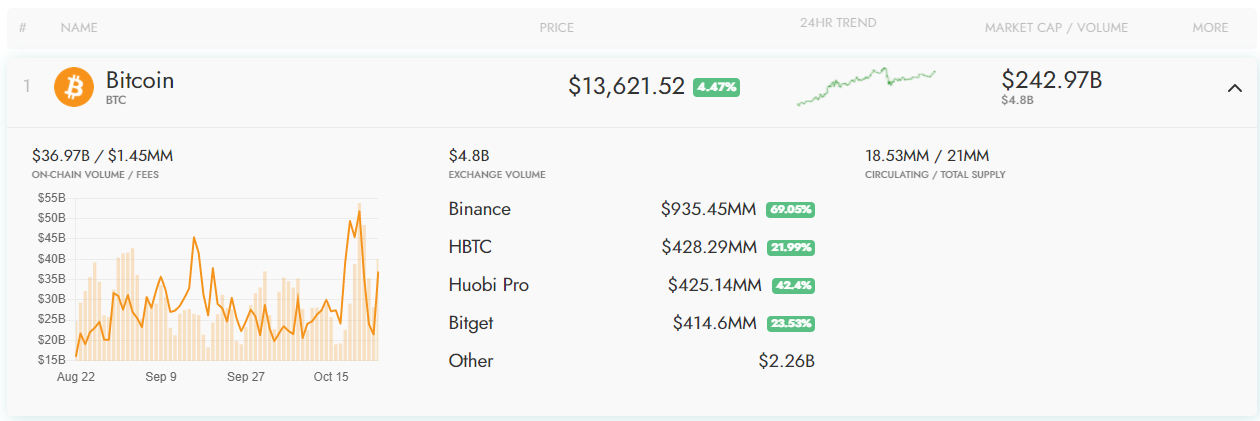Click the # rank column header
This screenshot has width=1260, height=421.
point(23,28)
